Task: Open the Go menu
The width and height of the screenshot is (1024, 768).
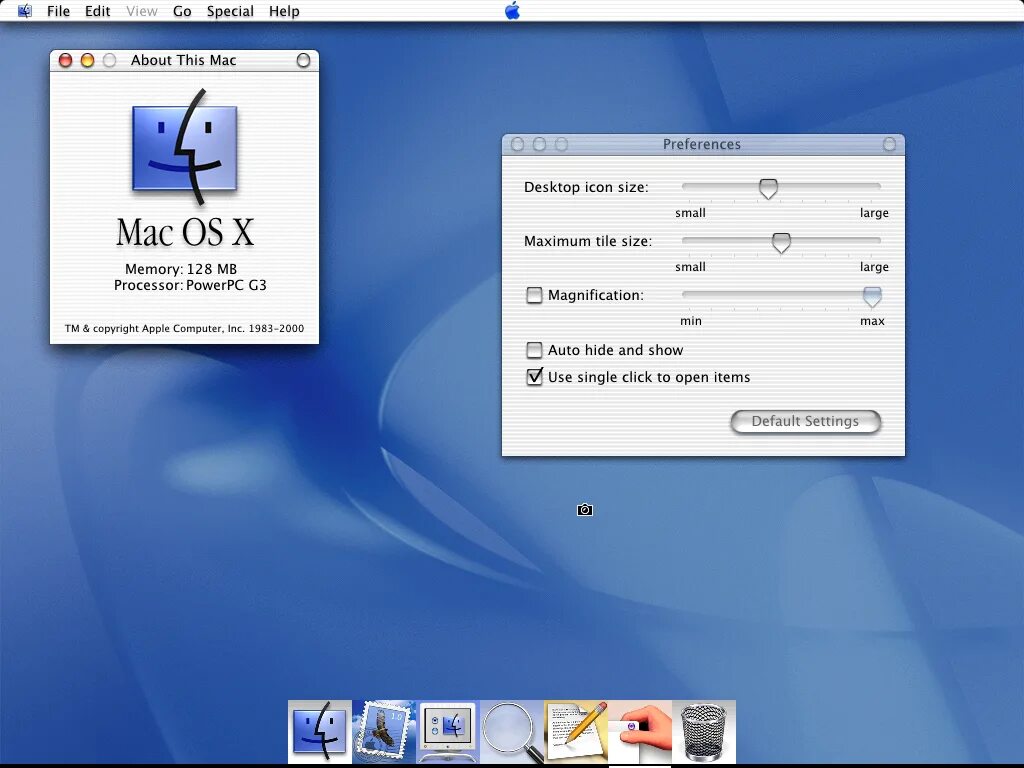Action: [182, 11]
